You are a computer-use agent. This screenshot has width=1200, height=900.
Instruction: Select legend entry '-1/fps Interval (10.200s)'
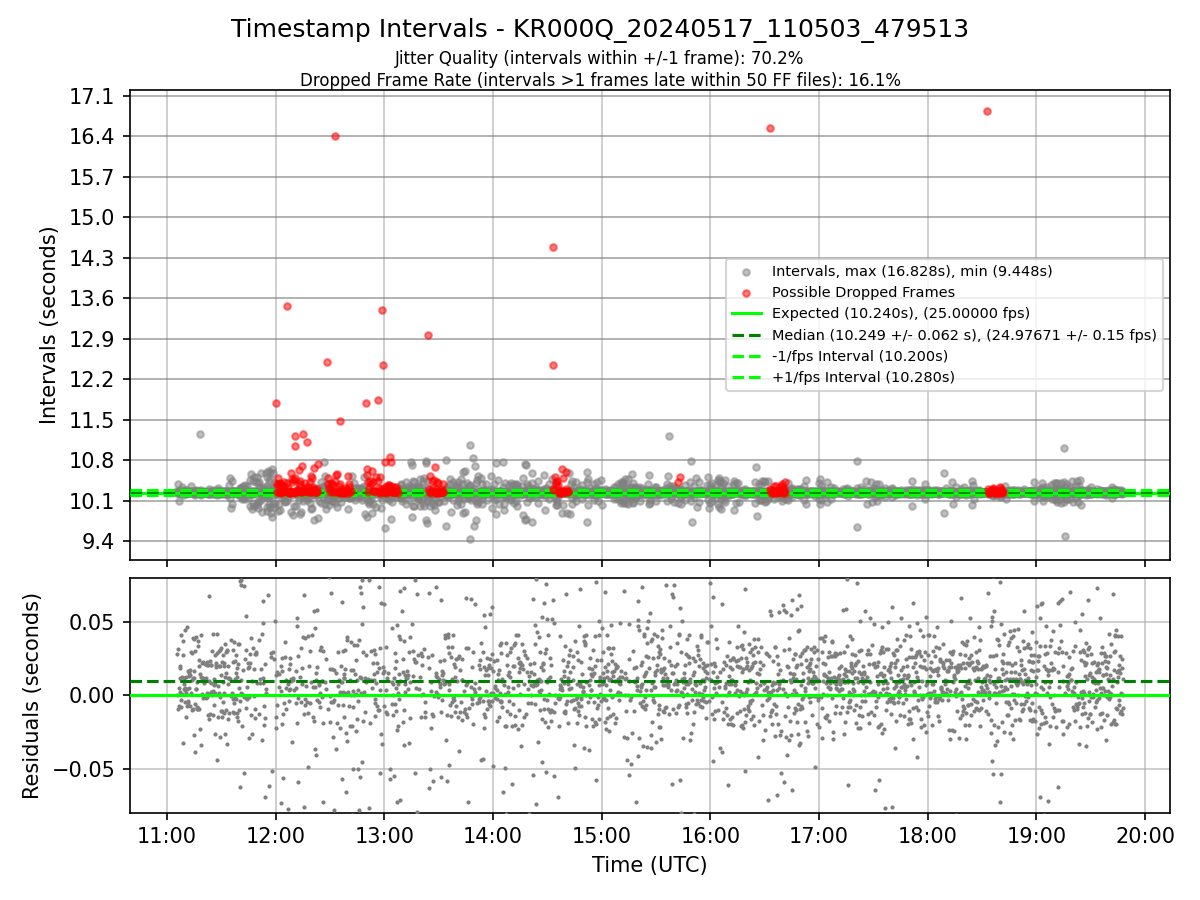[860, 356]
